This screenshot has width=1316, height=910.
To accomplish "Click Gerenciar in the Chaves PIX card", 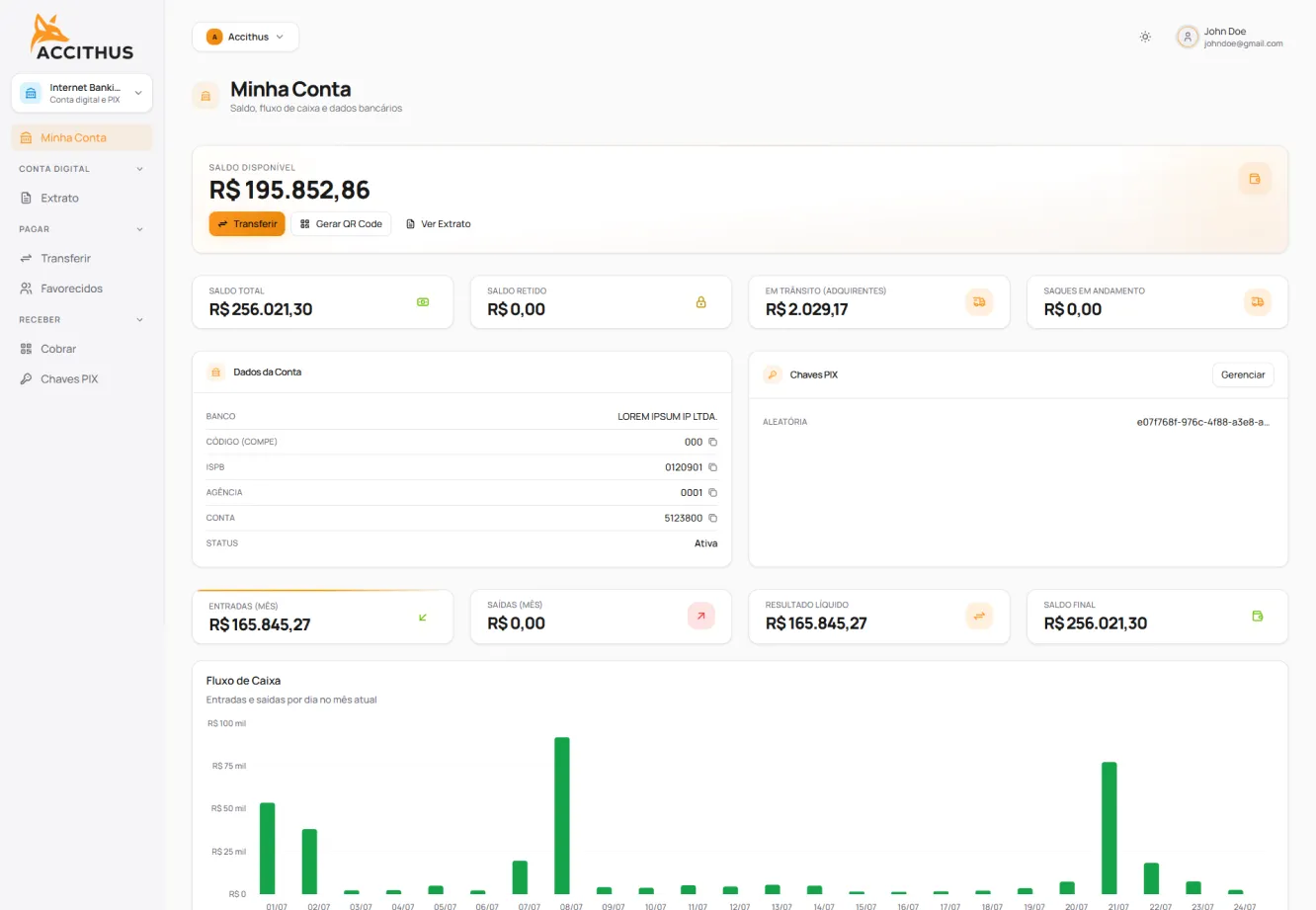I will (x=1243, y=374).
